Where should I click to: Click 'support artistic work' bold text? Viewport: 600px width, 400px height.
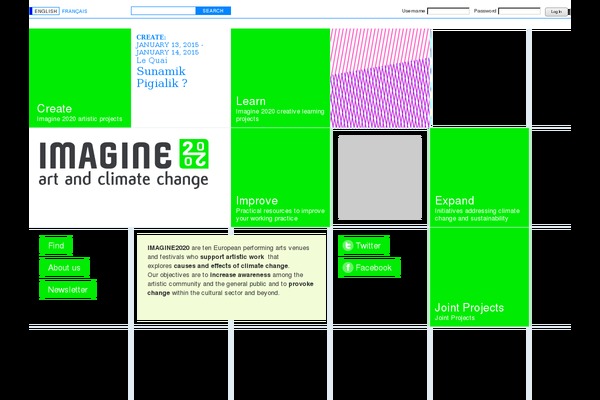pyautogui.click(x=232, y=257)
